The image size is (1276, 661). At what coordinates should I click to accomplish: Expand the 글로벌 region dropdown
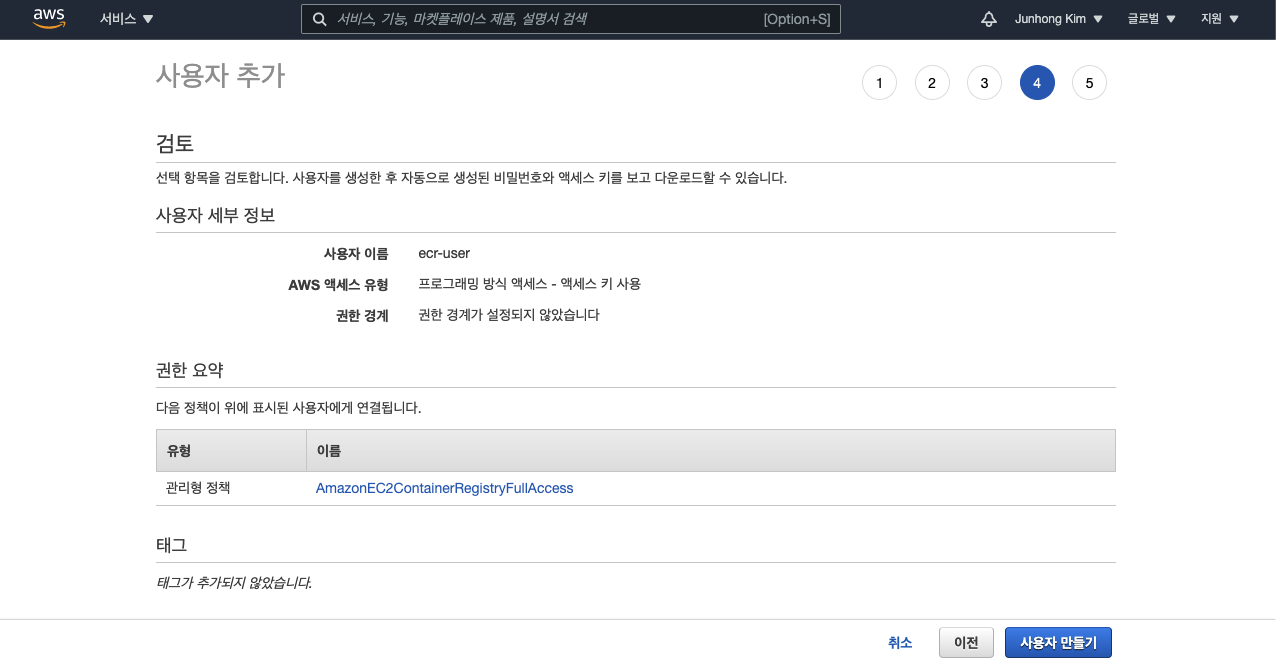[1152, 19]
